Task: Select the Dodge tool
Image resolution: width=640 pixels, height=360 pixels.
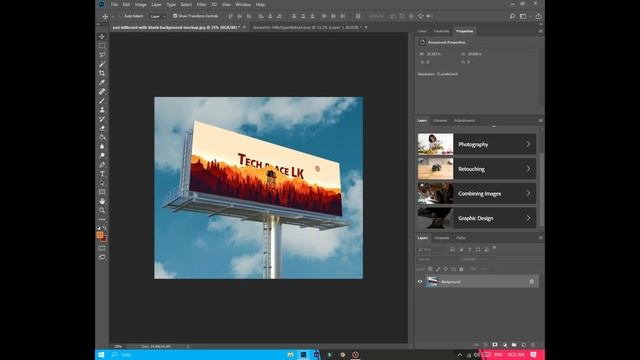Action: [x=102, y=156]
